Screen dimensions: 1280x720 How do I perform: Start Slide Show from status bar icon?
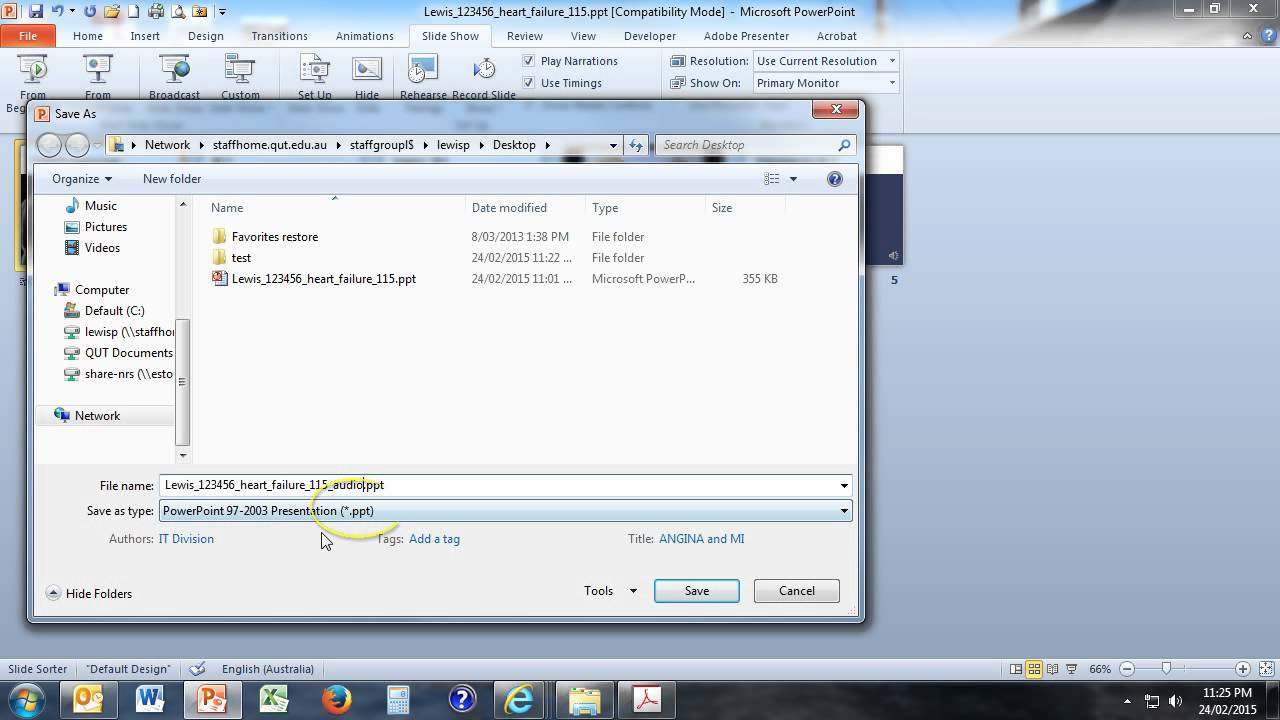coord(1072,669)
